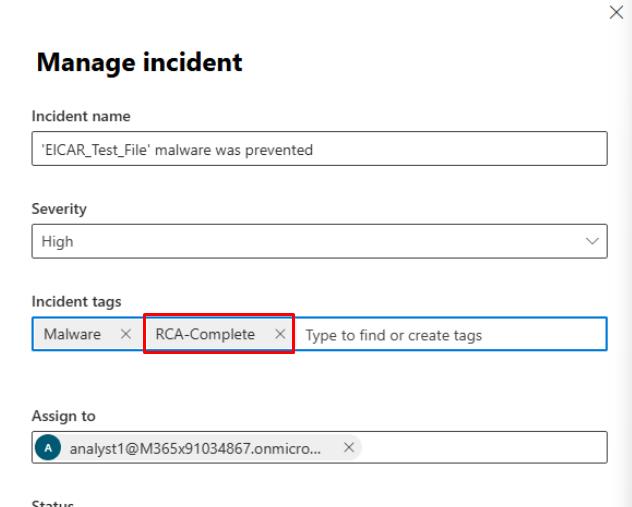Viewport: 632px width, 507px height.
Task: Click the 'Incident tags' field label
Action: 70,302
